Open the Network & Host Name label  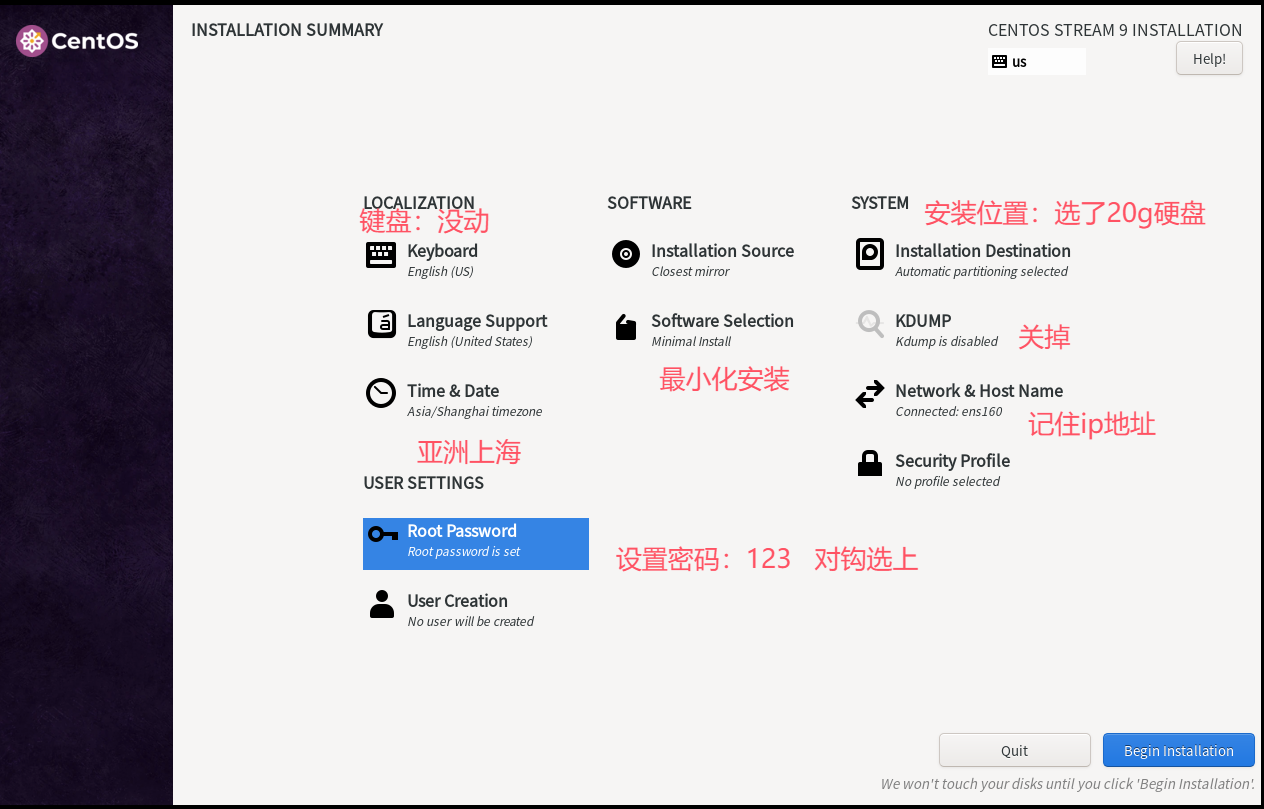[x=979, y=391]
